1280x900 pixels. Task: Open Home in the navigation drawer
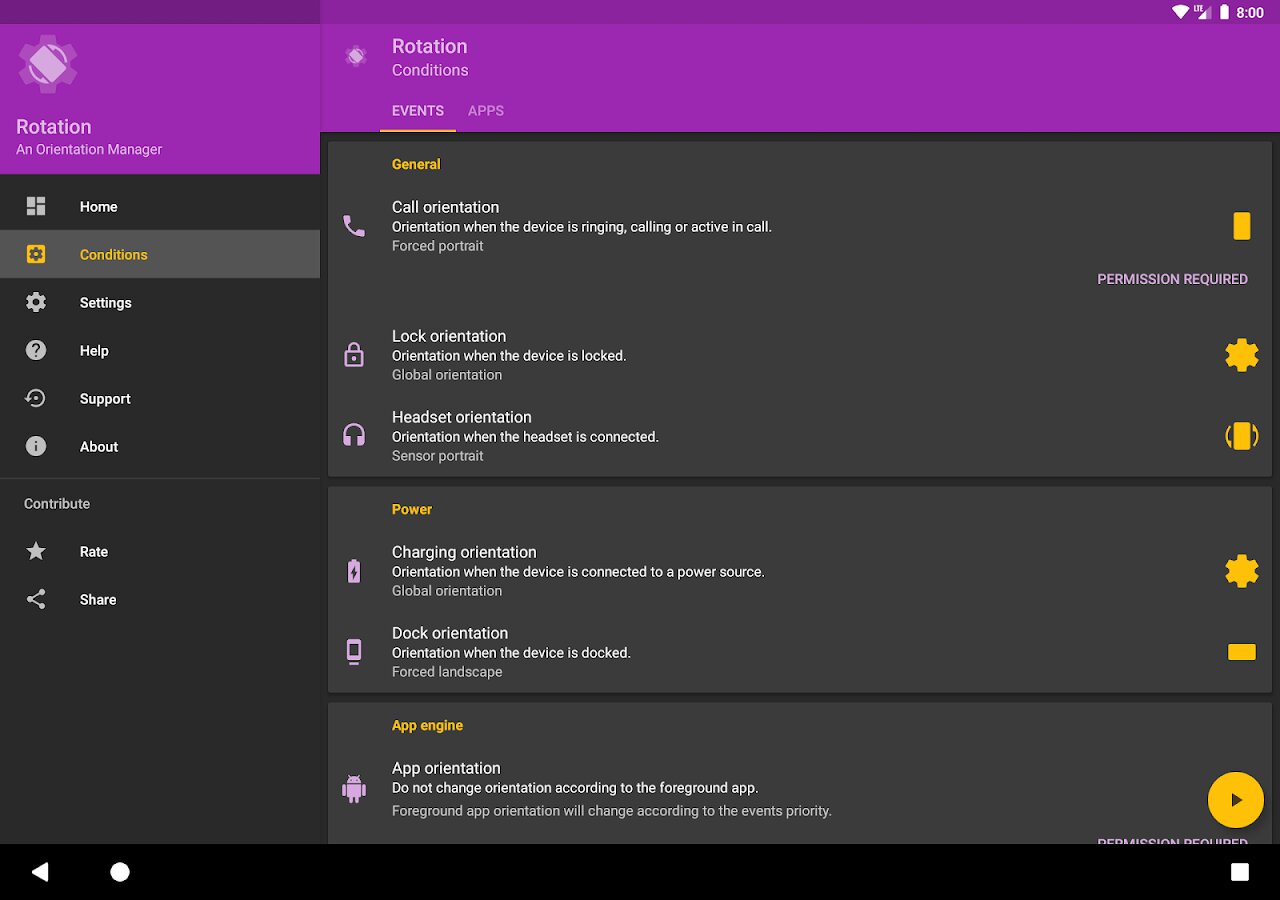pos(160,206)
